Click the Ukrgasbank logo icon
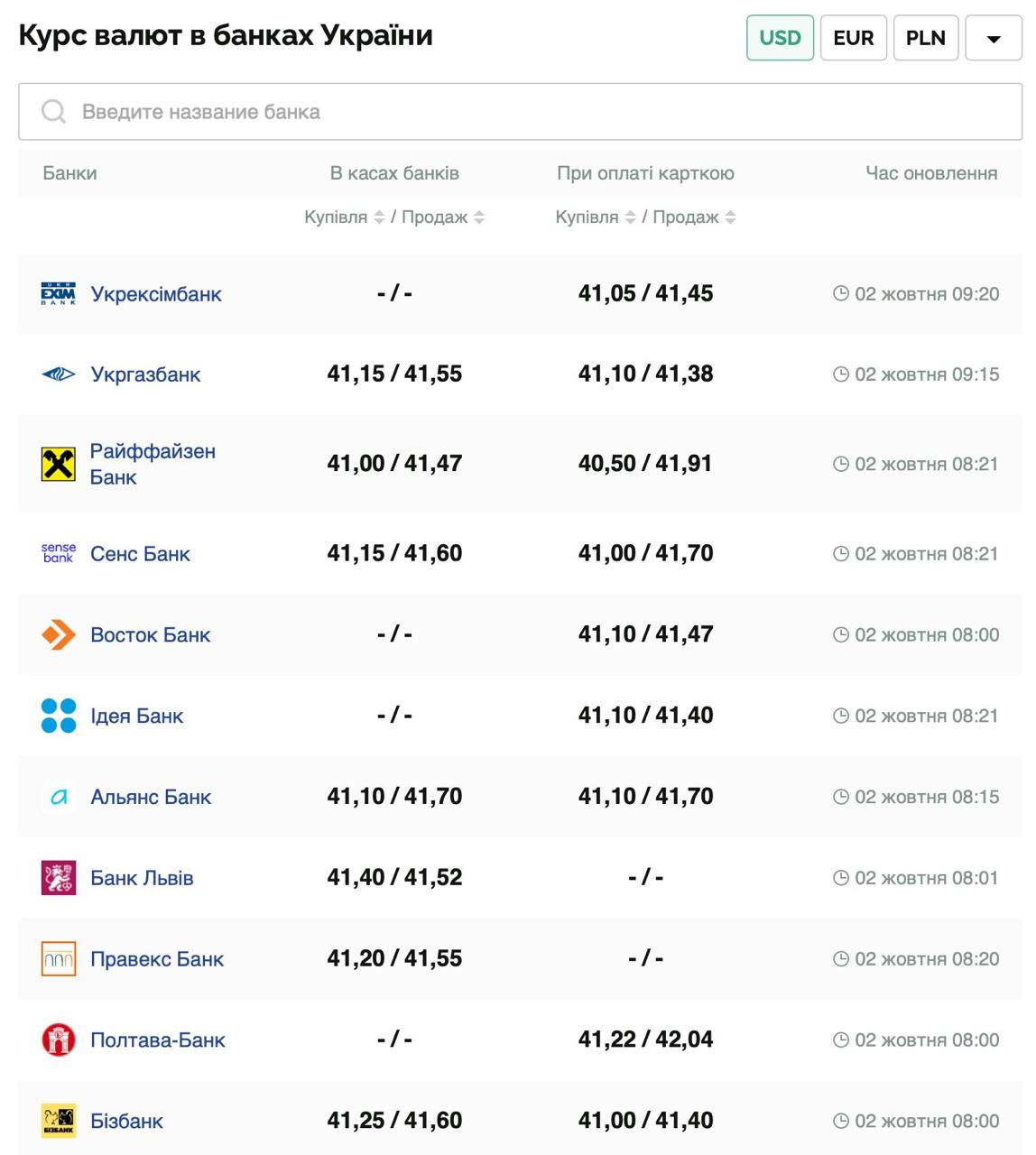This screenshot has height=1155, width=1036. 59,374
